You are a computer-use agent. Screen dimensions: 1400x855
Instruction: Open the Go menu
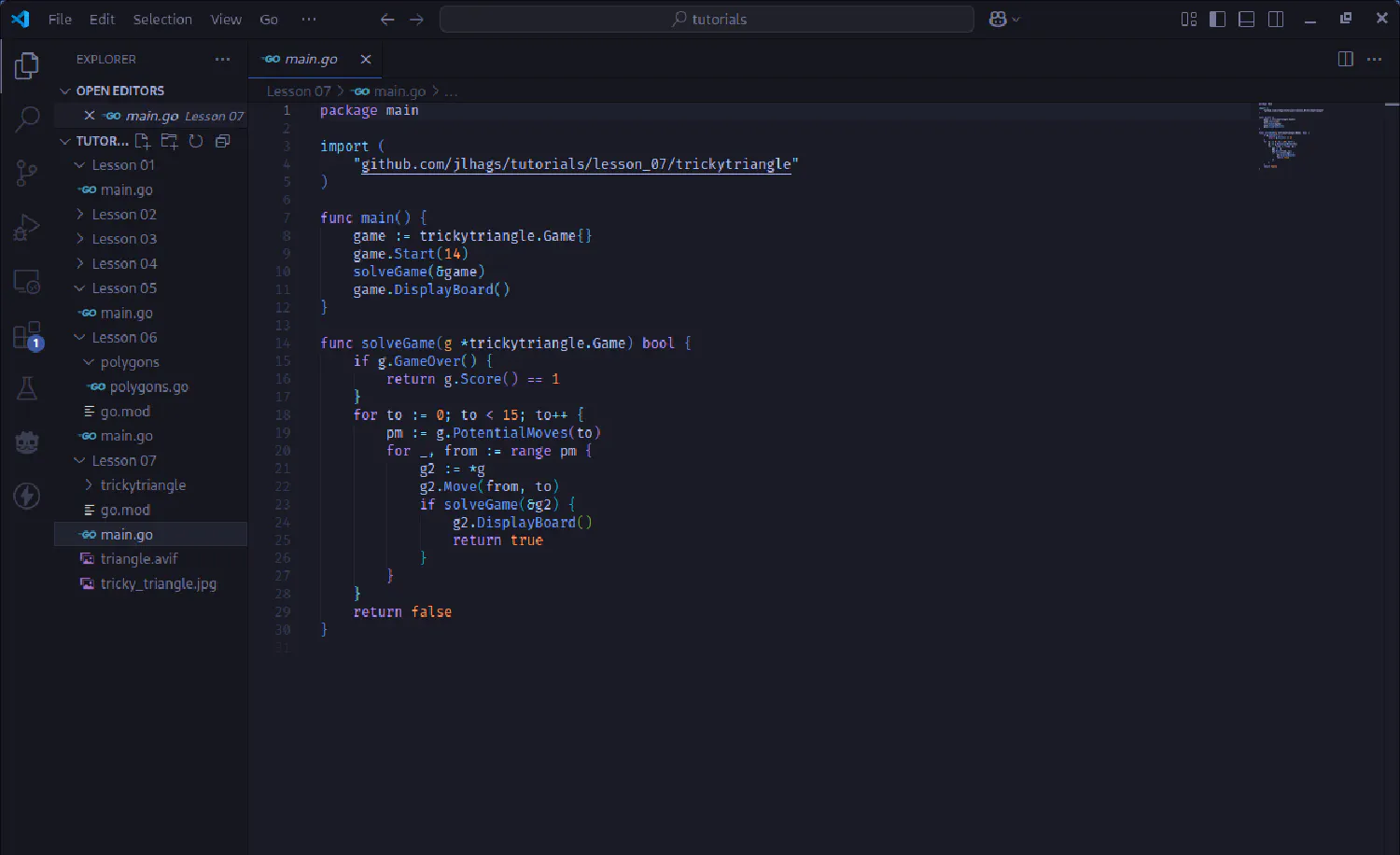pyautogui.click(x=269, y=19)
